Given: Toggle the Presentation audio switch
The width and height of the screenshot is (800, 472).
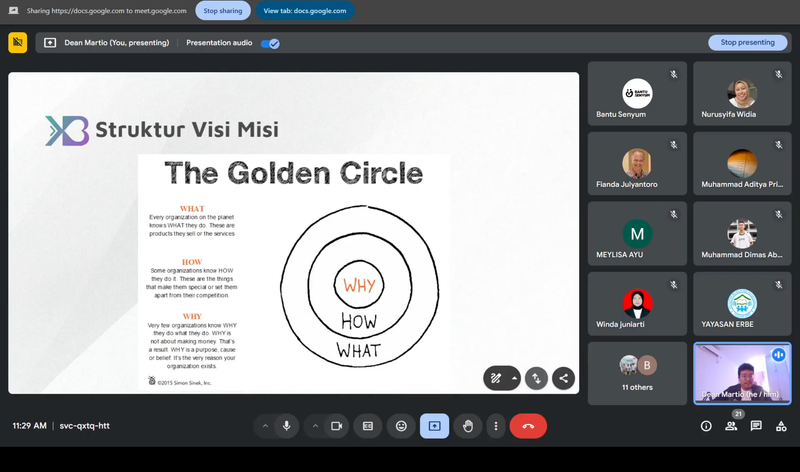Looking at the screenshot, I should click(270, 43).
